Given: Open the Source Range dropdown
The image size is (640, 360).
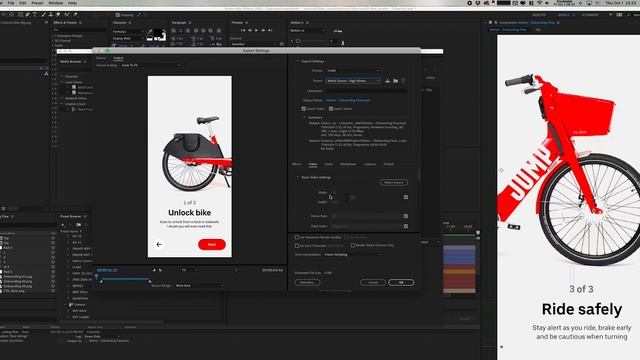Looking at the screenshot, I should (x=199, y=286).
